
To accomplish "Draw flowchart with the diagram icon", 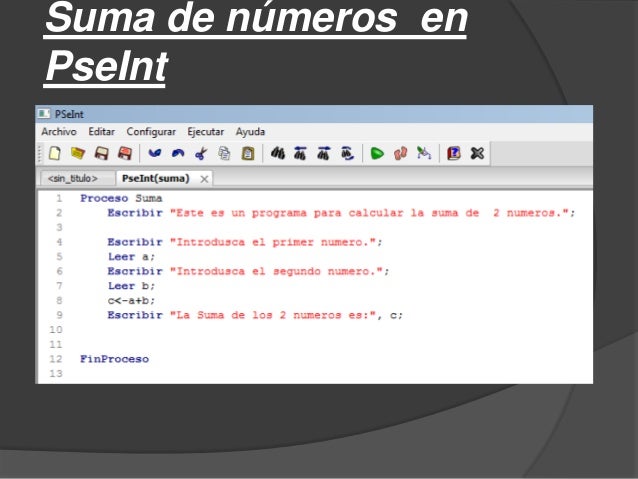I will (424, 153).
